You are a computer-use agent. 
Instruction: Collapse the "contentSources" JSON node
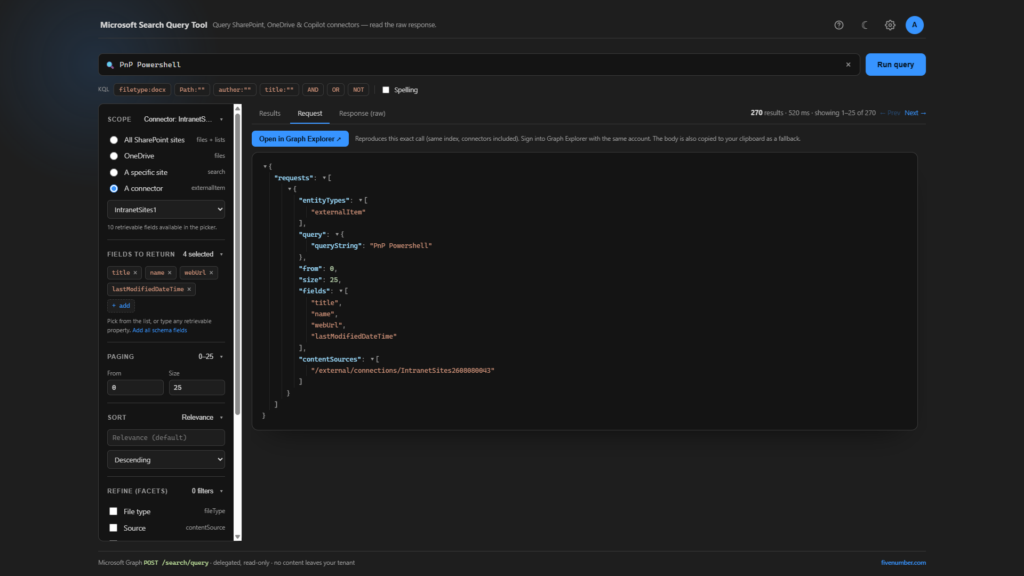point(372,359)
